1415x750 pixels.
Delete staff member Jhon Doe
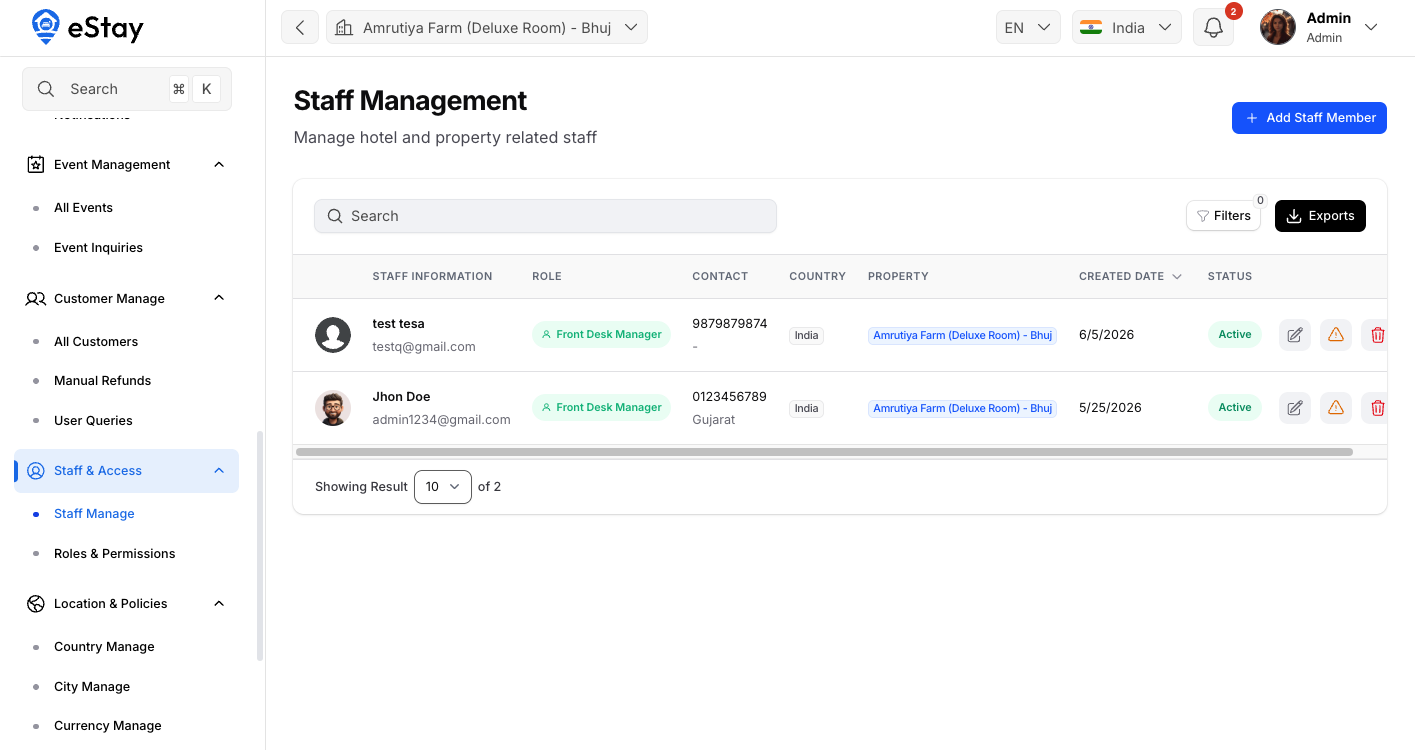point(1377,407)
